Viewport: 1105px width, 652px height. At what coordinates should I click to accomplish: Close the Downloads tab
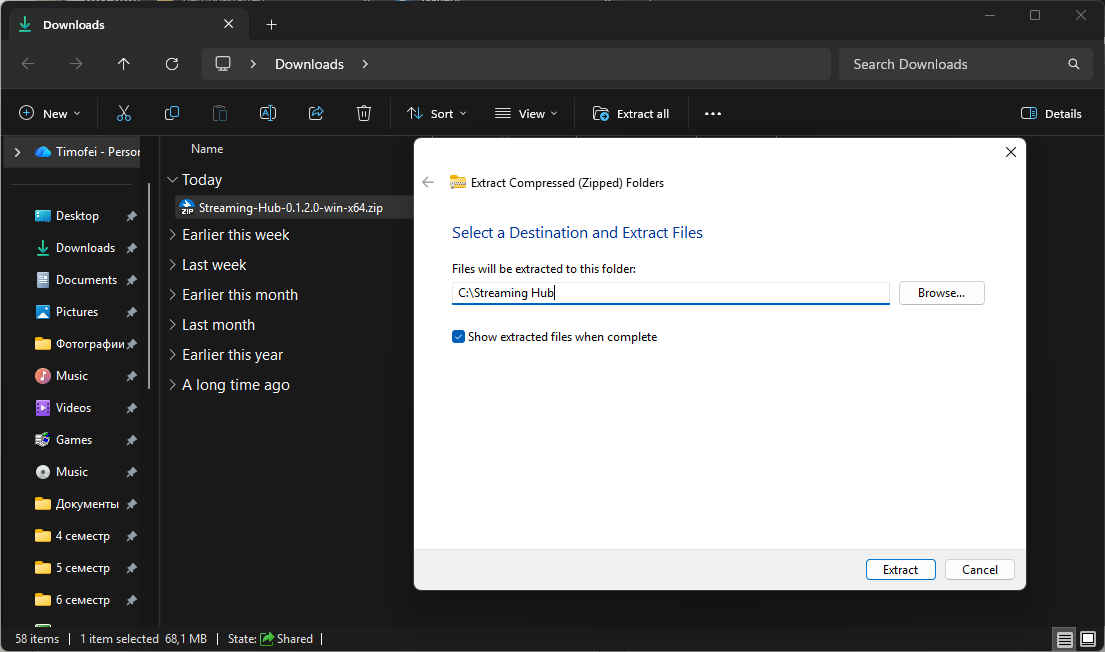click(x=228, y=24)
